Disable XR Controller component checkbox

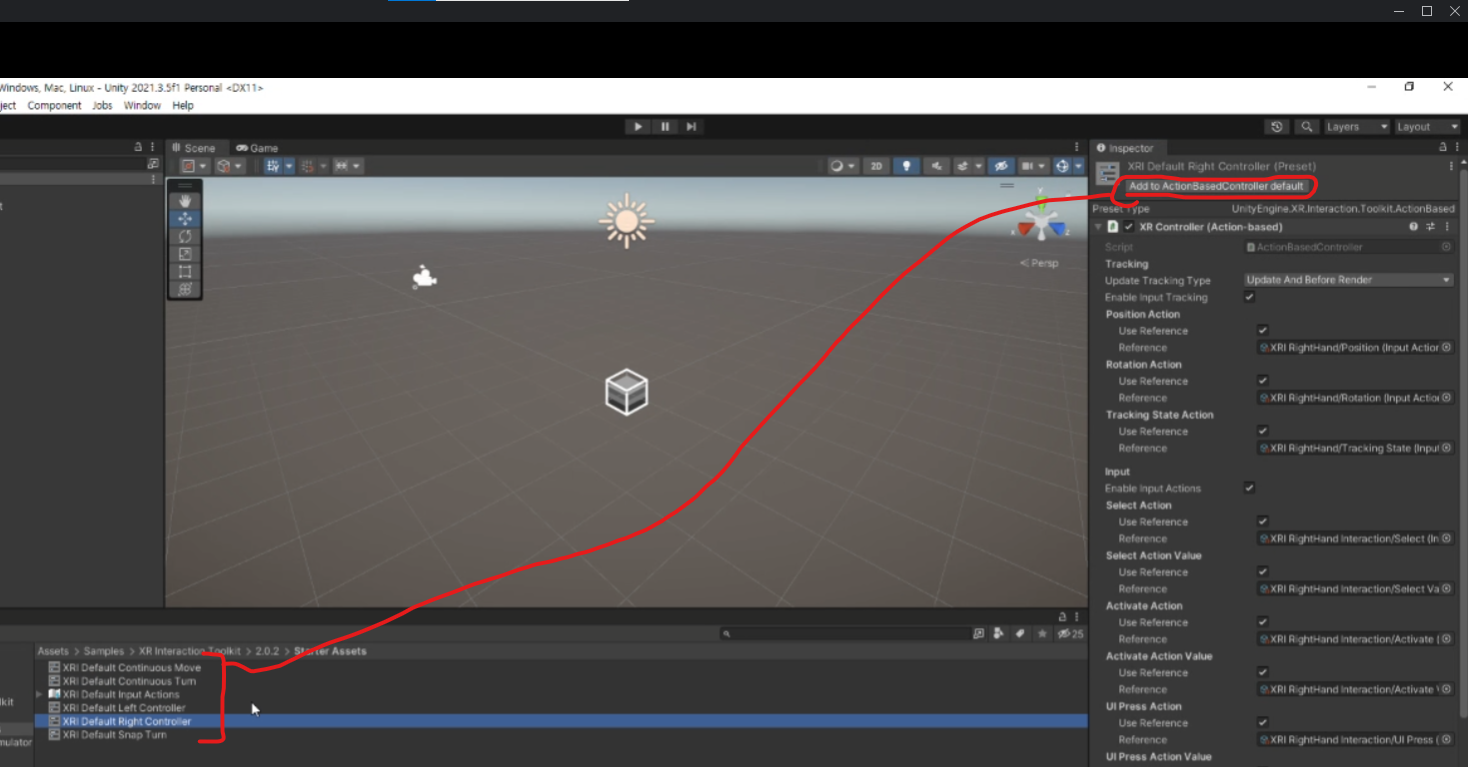pyautogui.click(x=1129, y=227)
